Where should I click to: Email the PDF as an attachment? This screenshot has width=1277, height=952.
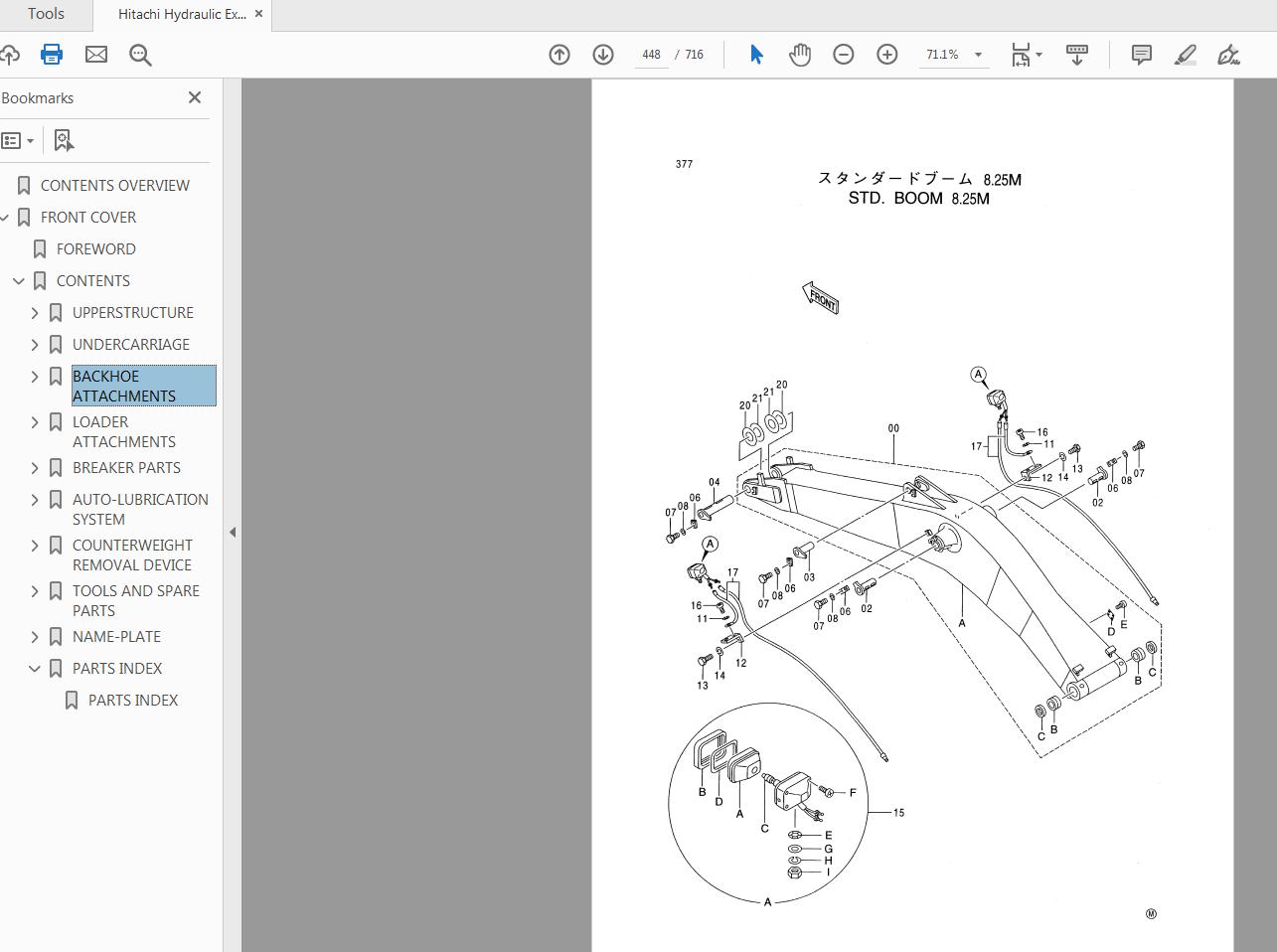coord(95,55)
